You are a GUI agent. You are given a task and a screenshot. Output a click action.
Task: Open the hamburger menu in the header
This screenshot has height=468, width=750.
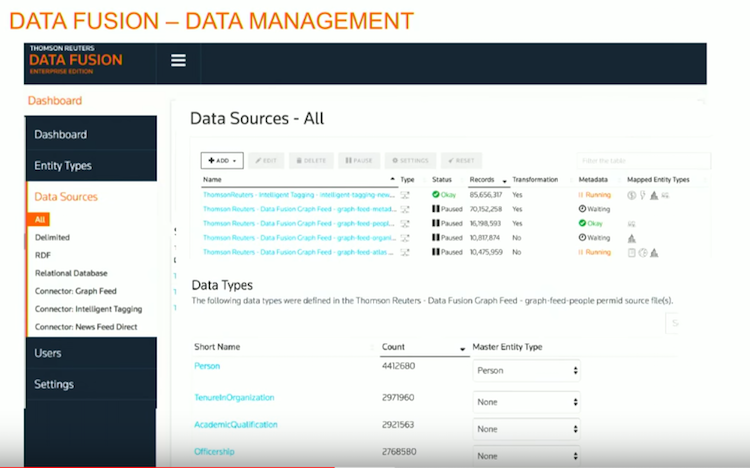tap(178, 60)
